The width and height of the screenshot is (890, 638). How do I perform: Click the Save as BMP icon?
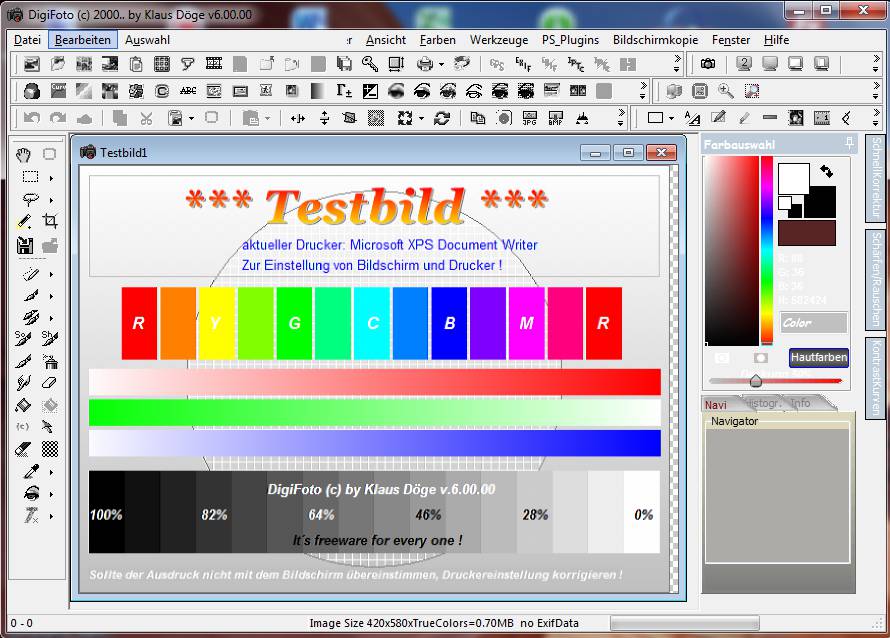tap(556, 118)
